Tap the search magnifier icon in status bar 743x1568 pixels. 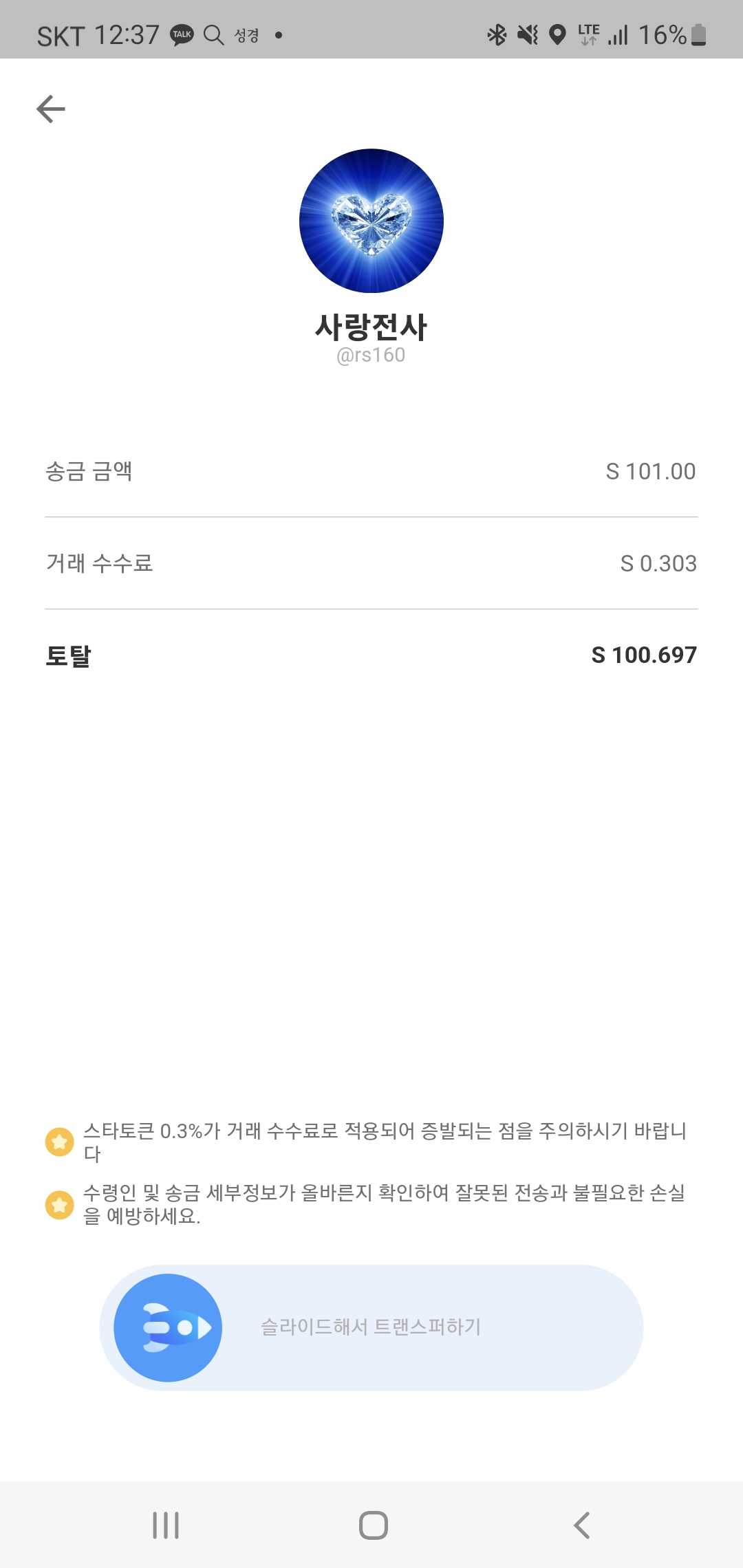(214, 34)
